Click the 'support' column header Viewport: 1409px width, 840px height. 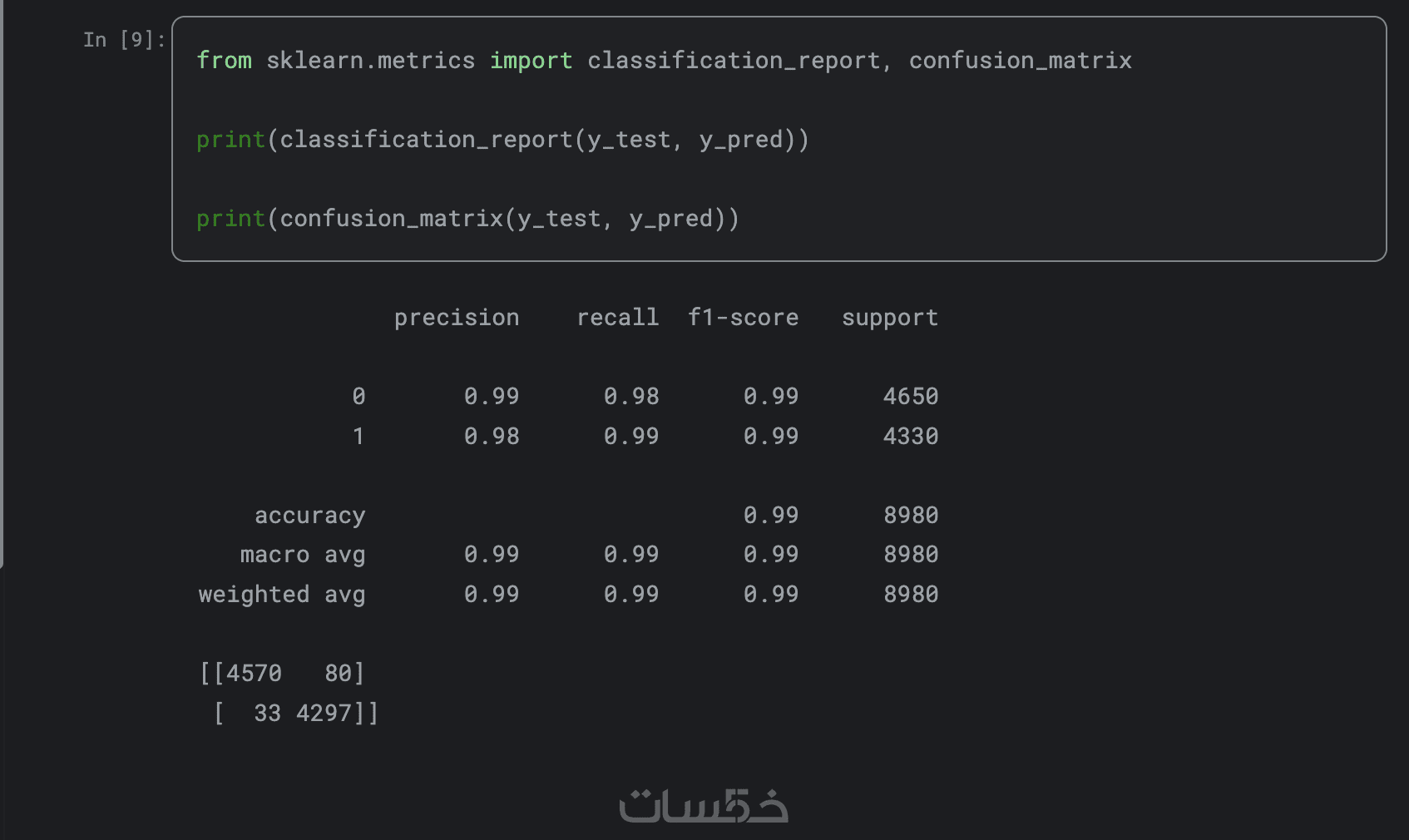[889, 318]
